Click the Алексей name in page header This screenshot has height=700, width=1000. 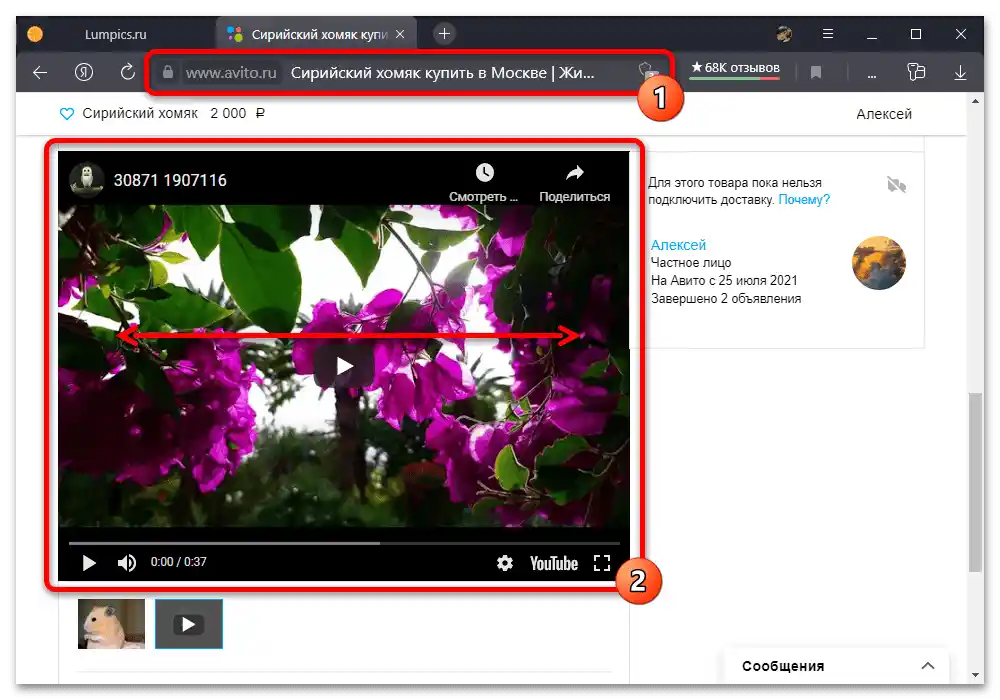coord(883,114)
